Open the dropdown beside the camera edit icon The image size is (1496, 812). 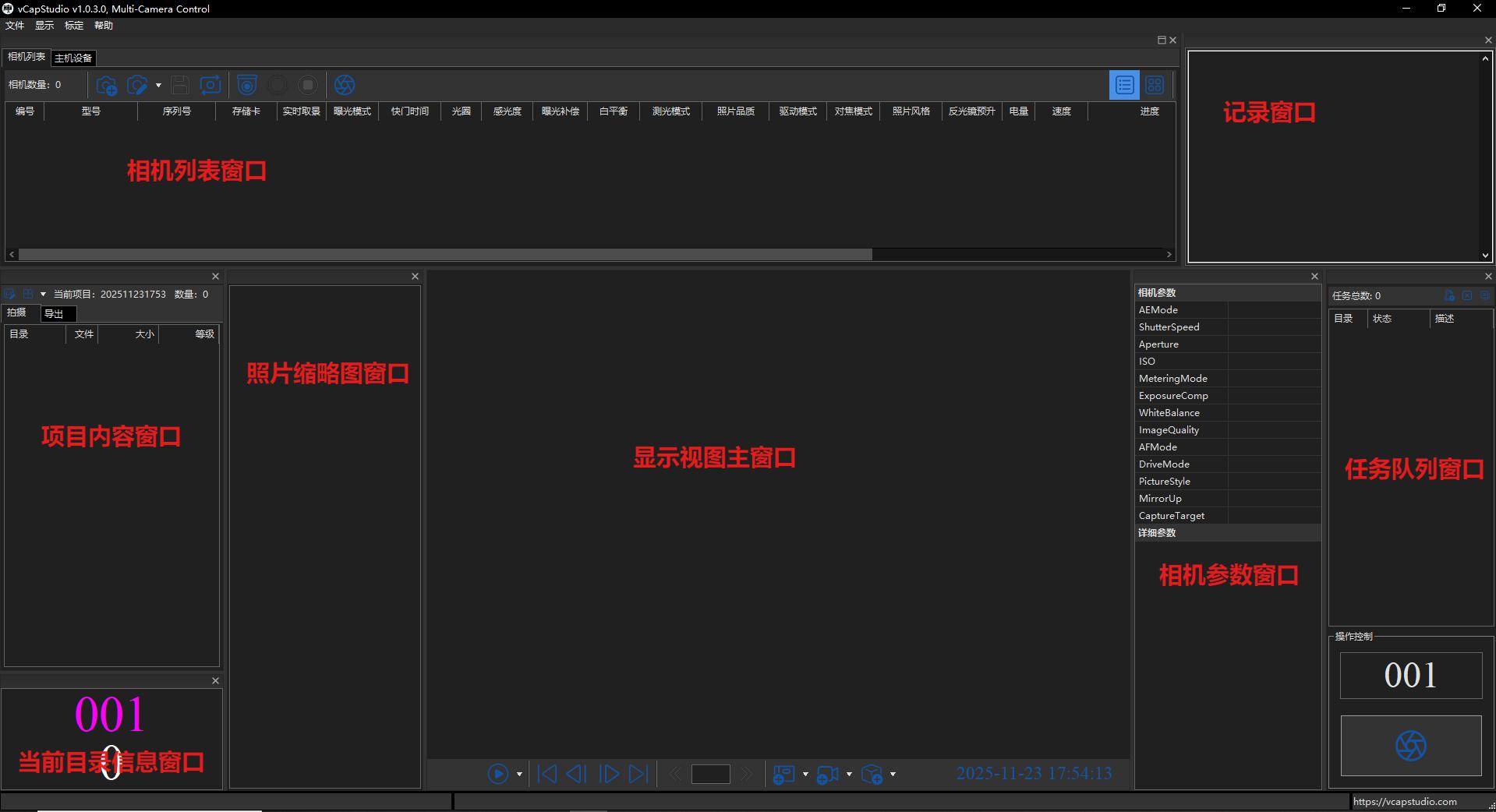pyautogui.click(x=158, y=85)
